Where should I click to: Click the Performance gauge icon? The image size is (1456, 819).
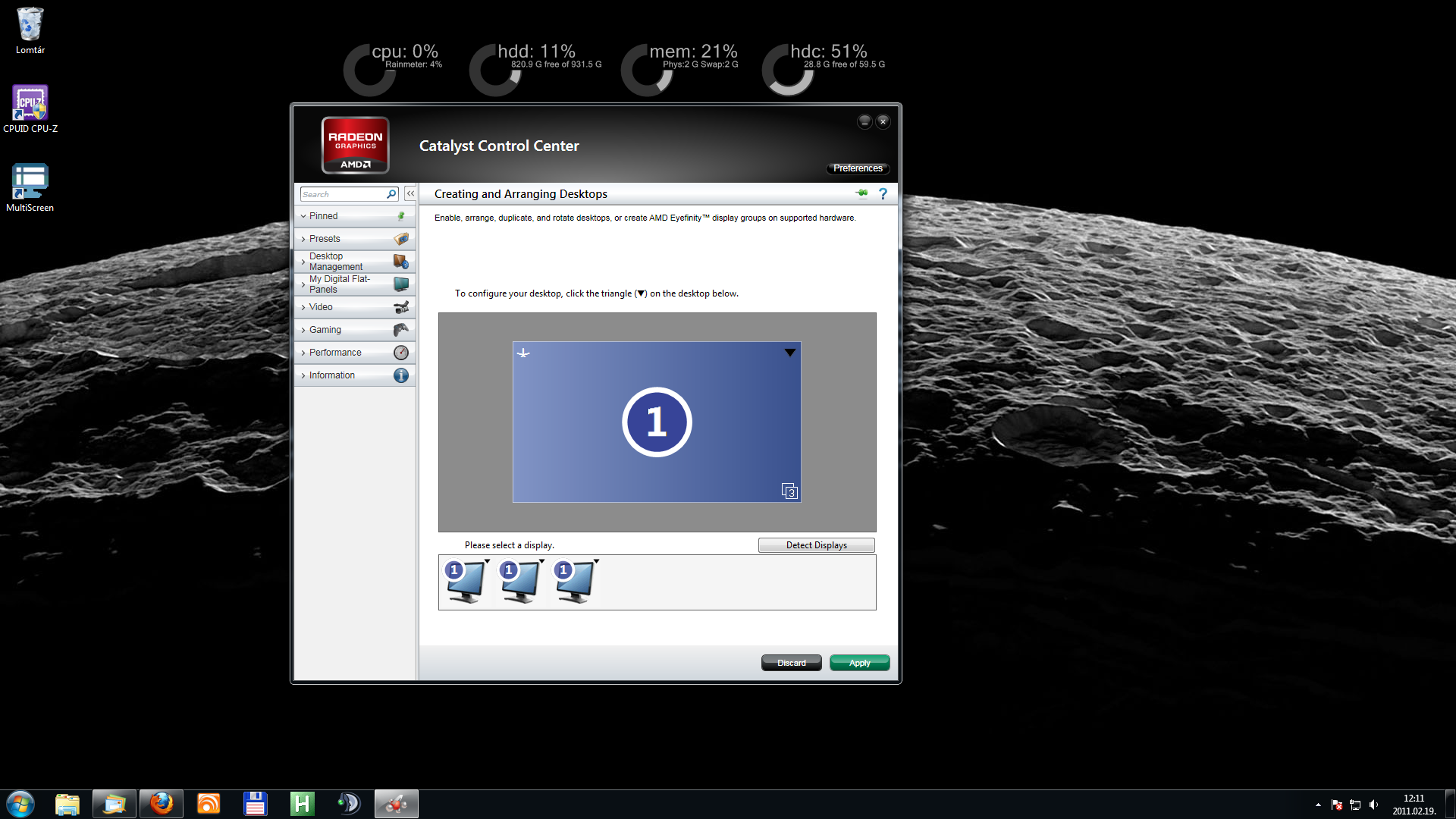point(401,353)
